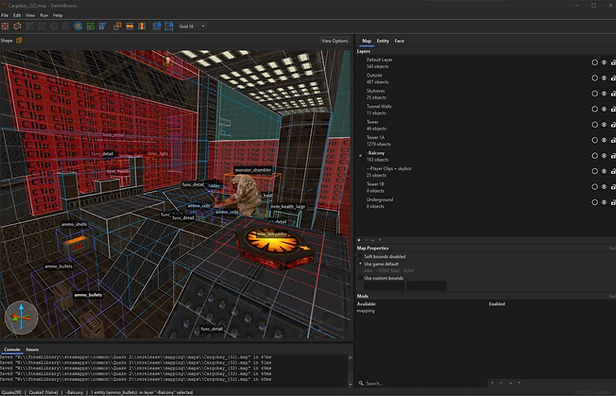The height and width of the screenshot is (396, 616).
Task: Open the Help menu
Action: pos(58,15)
